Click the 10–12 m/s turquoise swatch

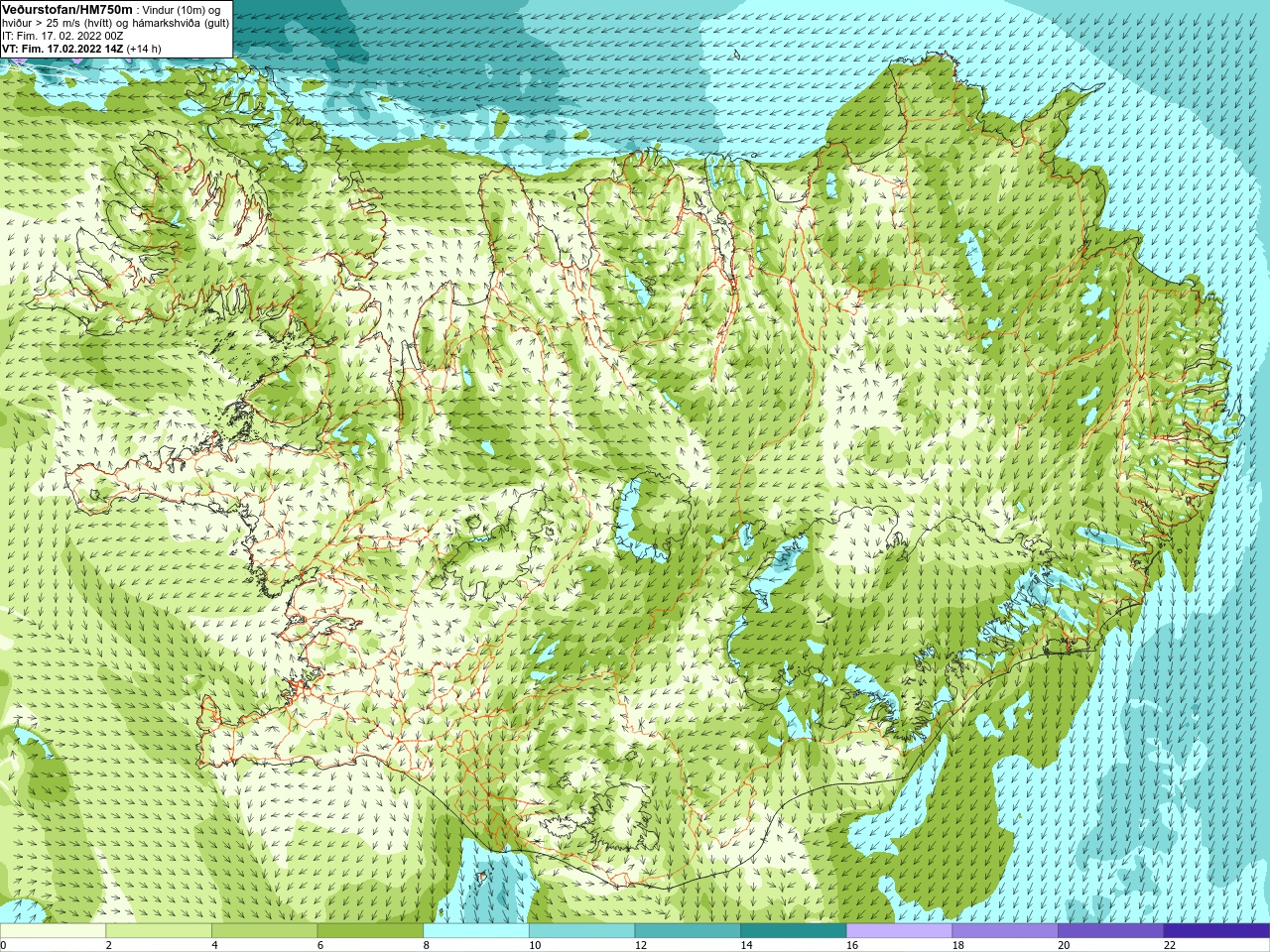coord(582,931)
